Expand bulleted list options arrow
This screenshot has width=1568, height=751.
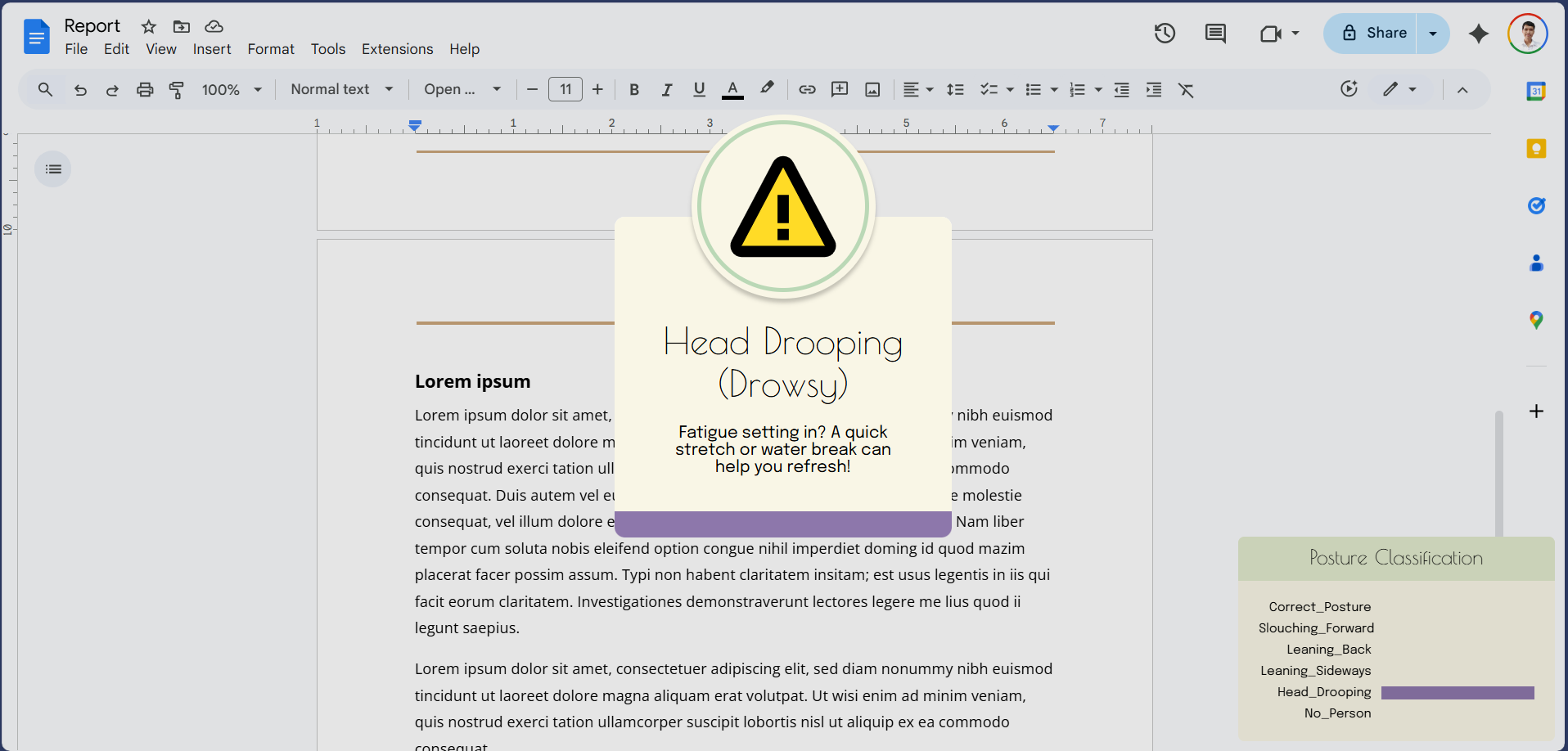[x=1054, y=90]
